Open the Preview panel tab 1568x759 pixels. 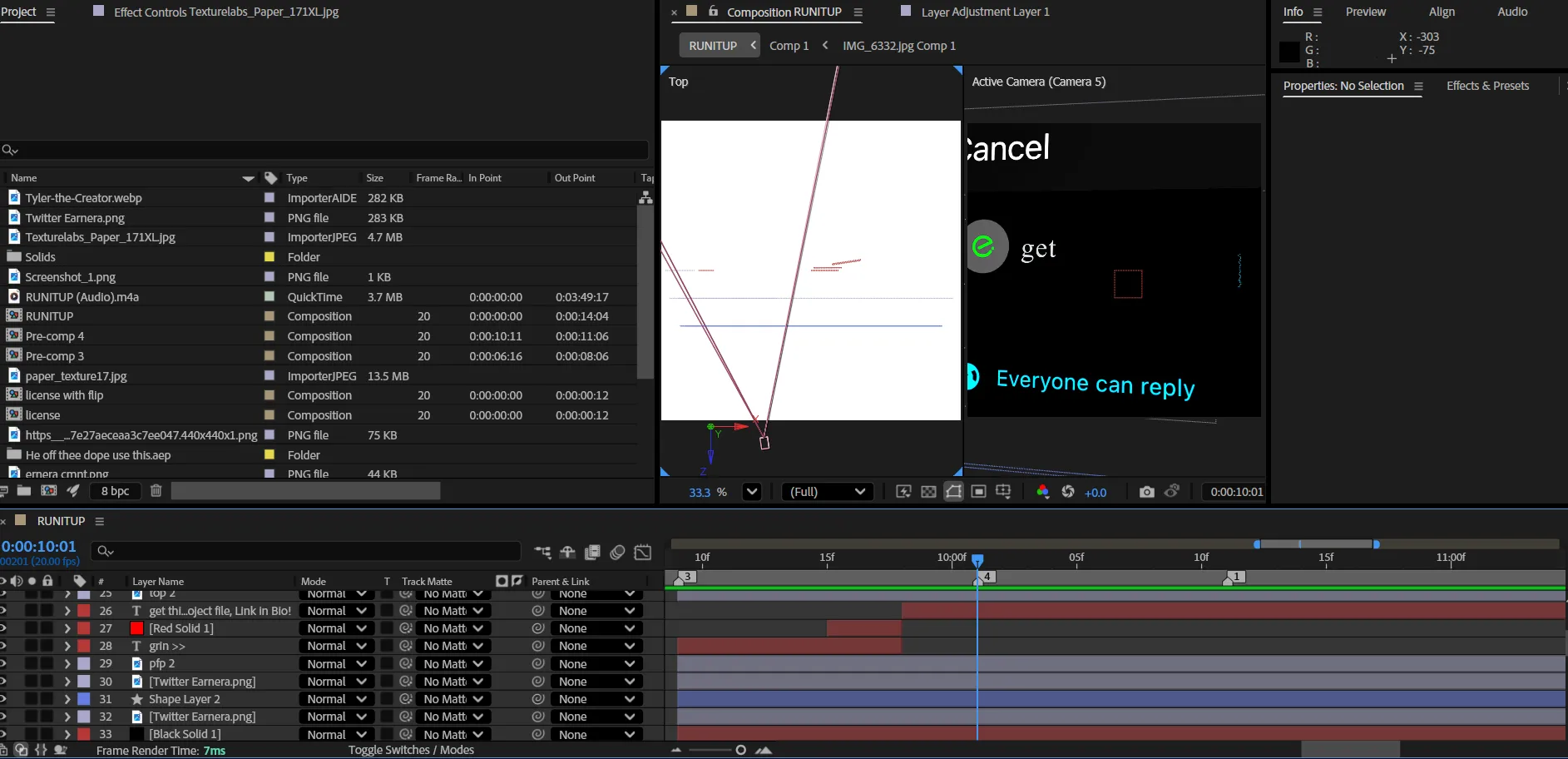tap(1365, 12)
